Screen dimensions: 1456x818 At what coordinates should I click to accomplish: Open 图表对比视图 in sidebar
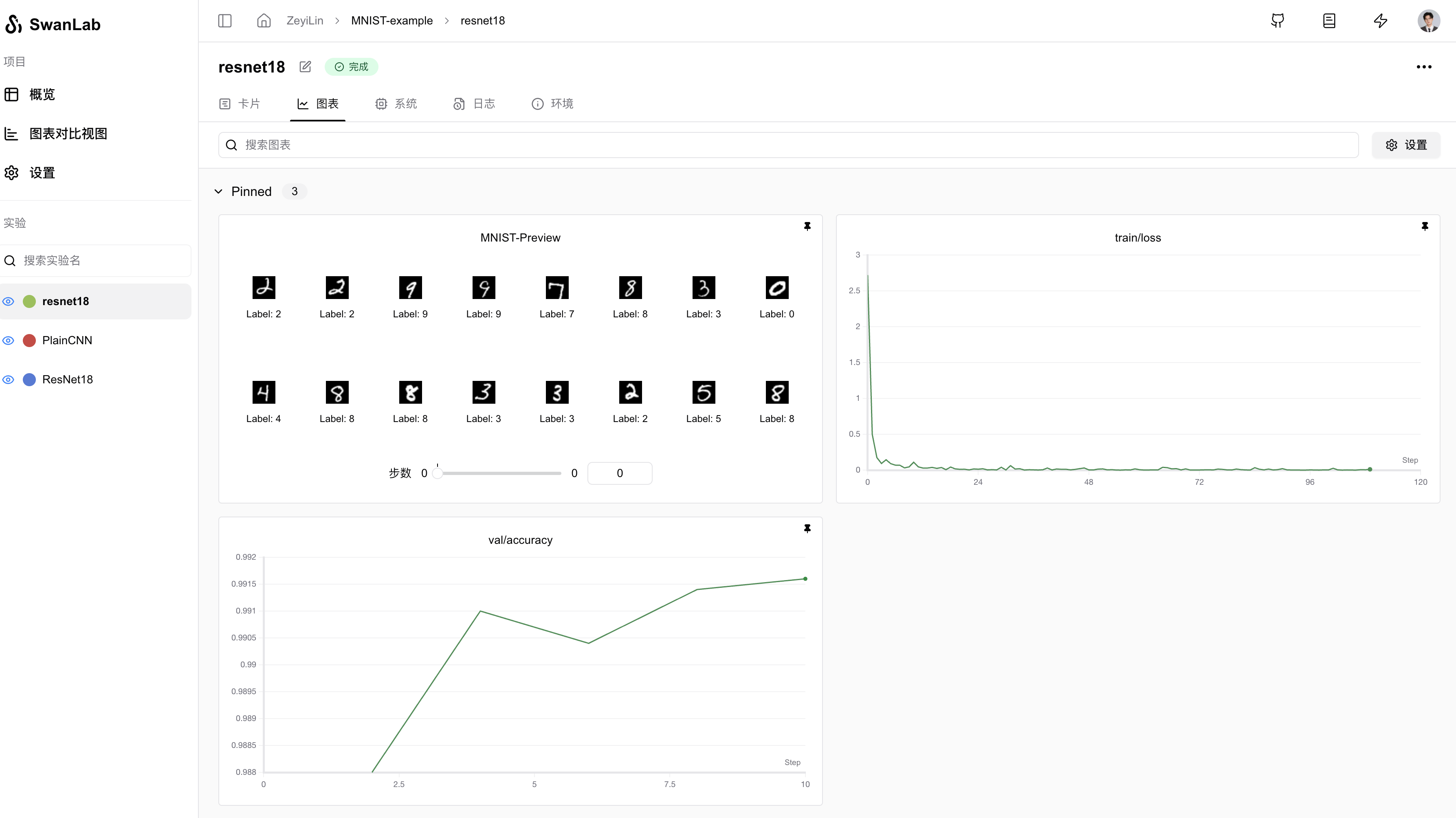(x=68, y=133)
